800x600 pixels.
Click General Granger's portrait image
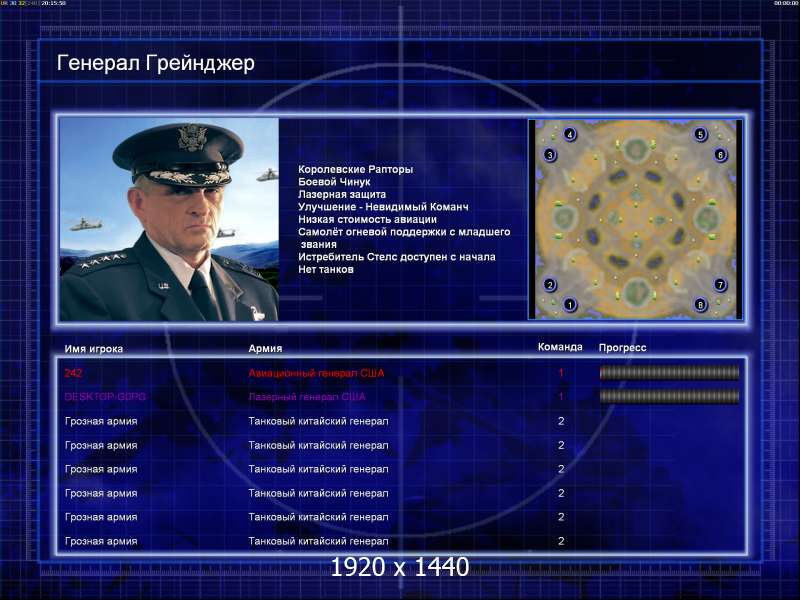[x=169, y=219]
